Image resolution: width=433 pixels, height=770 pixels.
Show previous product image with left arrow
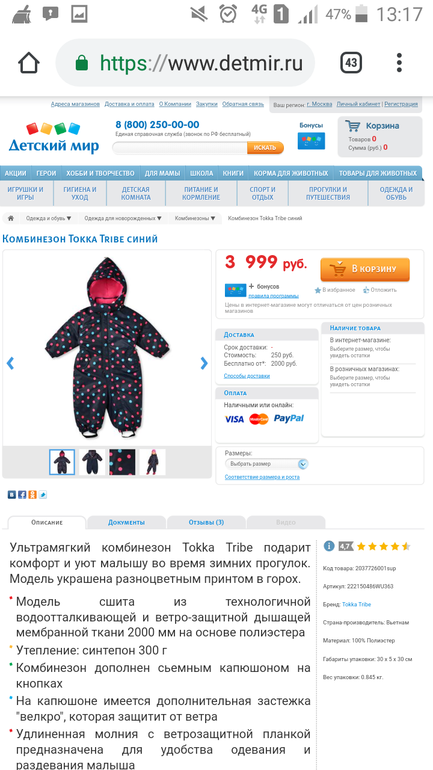tap(10, 363)
